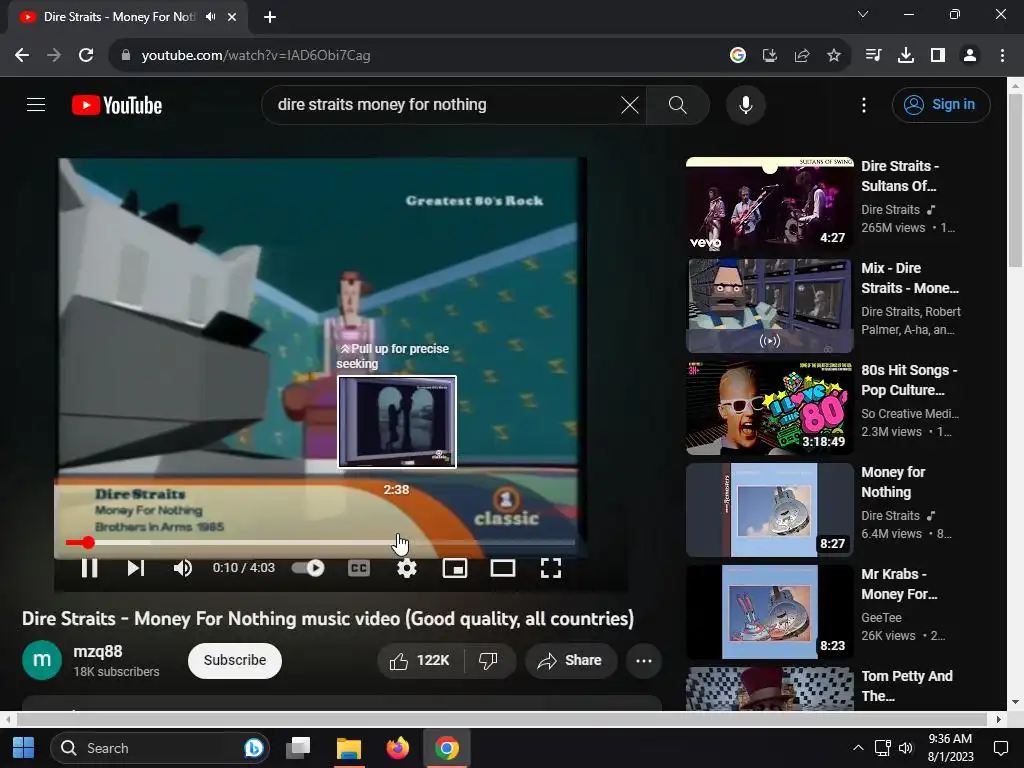Share the video

point(571,661)
